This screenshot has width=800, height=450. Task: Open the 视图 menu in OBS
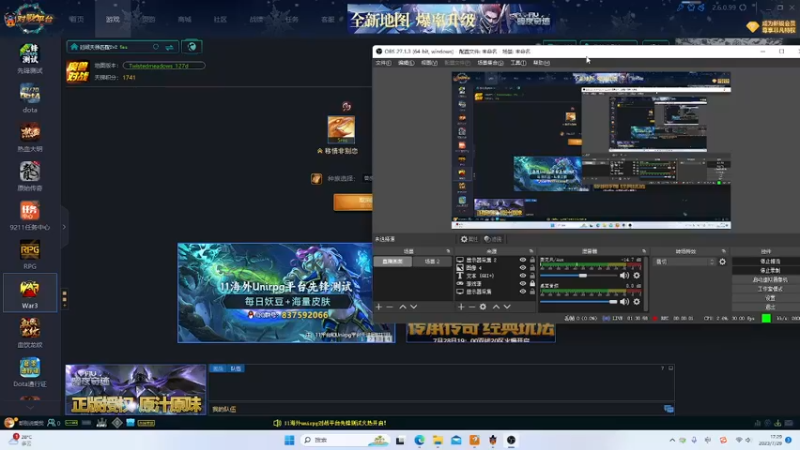pos(429,63)
